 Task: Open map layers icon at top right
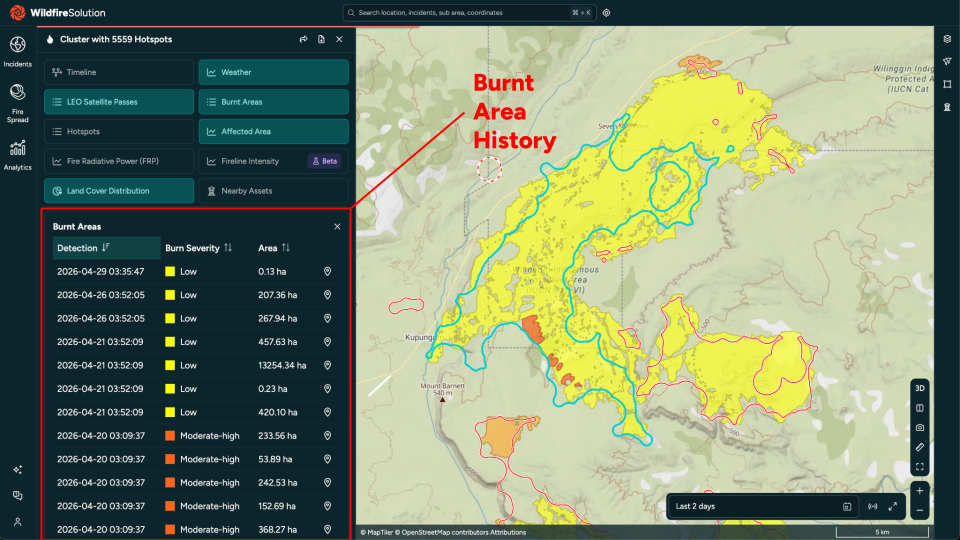947,39
